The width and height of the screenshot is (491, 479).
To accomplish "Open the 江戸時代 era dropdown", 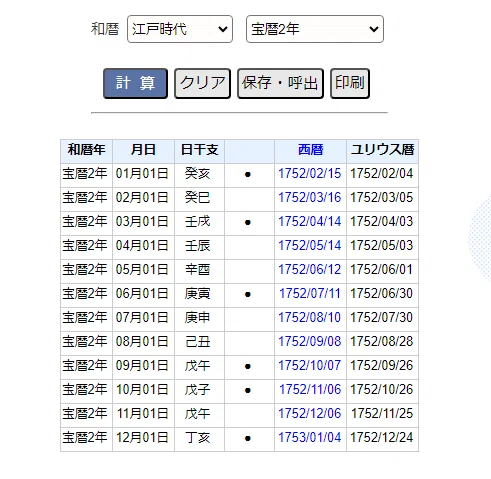I will click(180, 29).
